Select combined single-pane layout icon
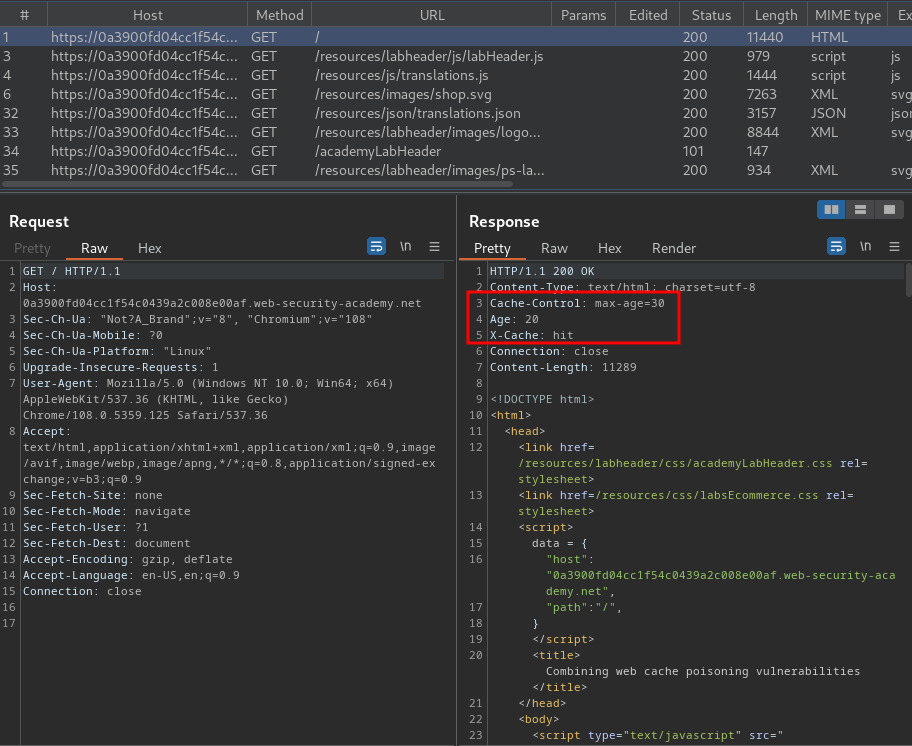Screen dimensions: 912x746 pyautogui.click(x=889, y=209)
